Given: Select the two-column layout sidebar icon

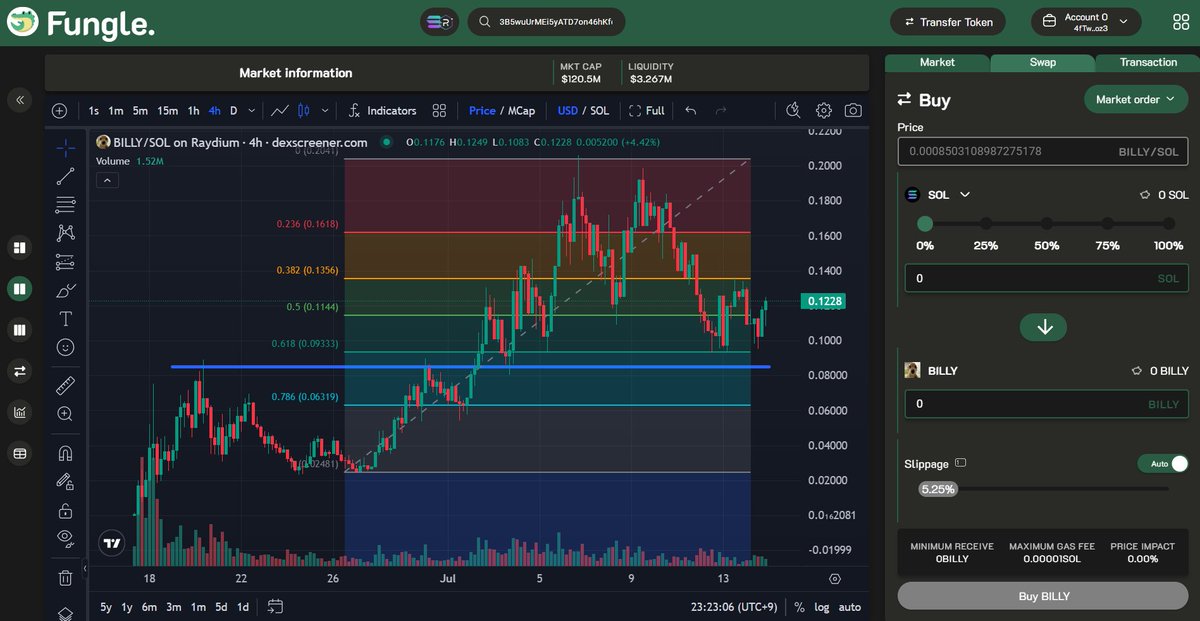Looking at the screenshot, I should [19, 289].
